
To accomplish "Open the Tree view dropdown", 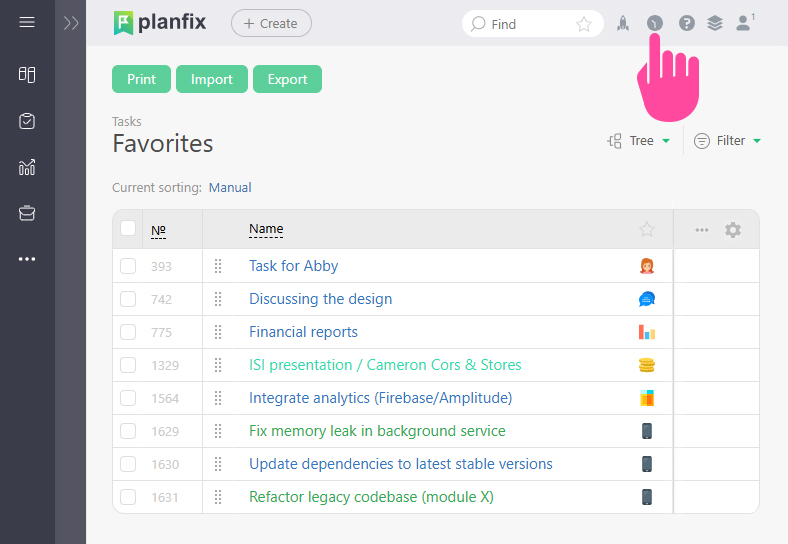I will point(639,141).
